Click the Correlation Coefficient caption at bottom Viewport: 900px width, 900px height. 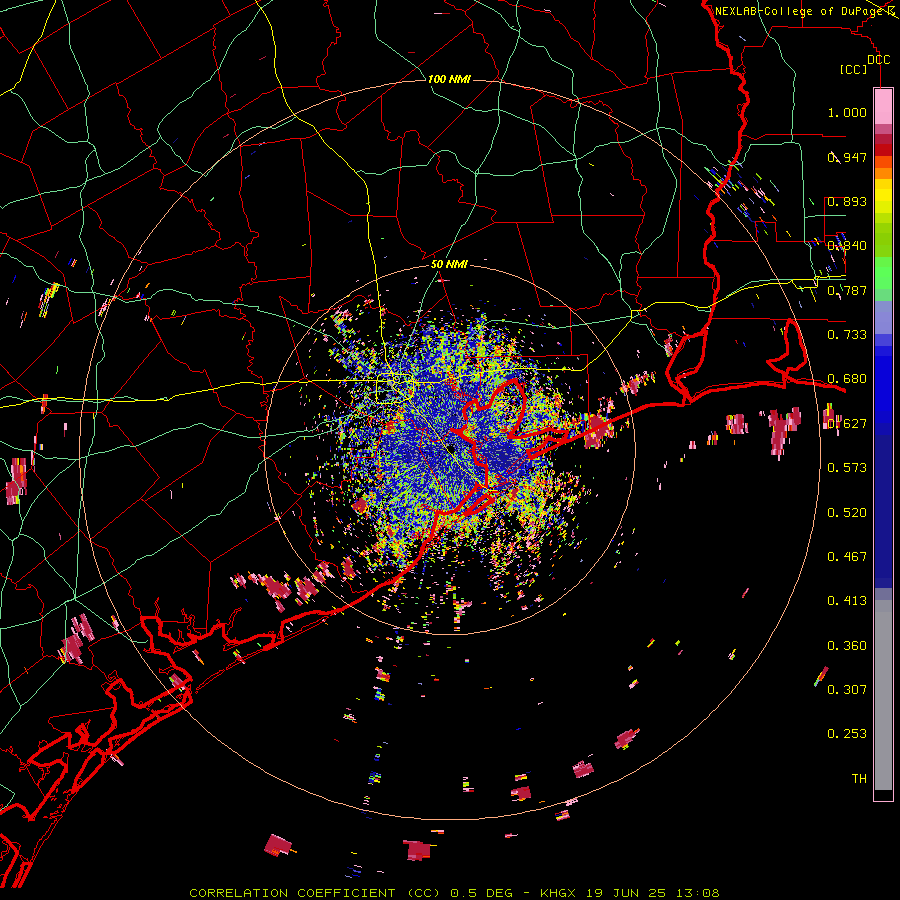454,893
